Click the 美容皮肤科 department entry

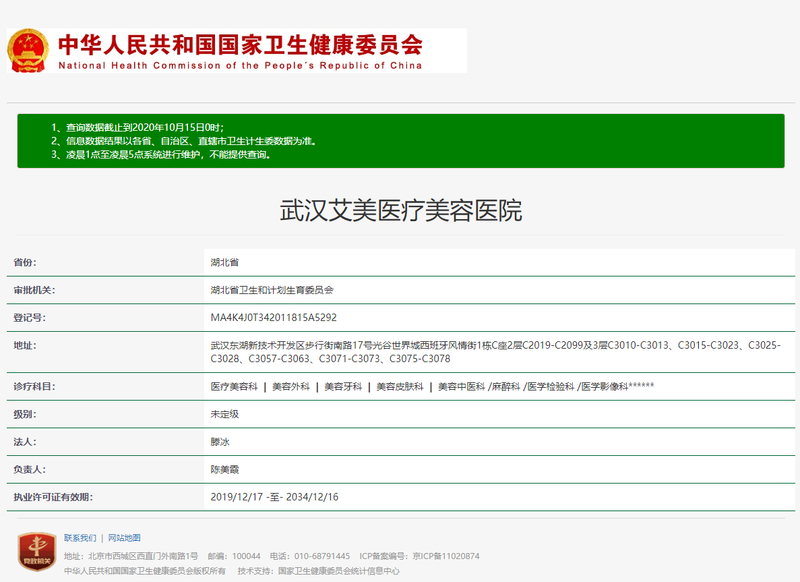coord(398,386)
